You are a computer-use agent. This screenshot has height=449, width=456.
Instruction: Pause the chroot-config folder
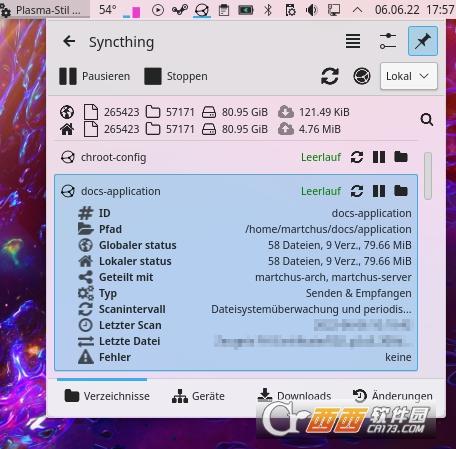pos(379,157)
